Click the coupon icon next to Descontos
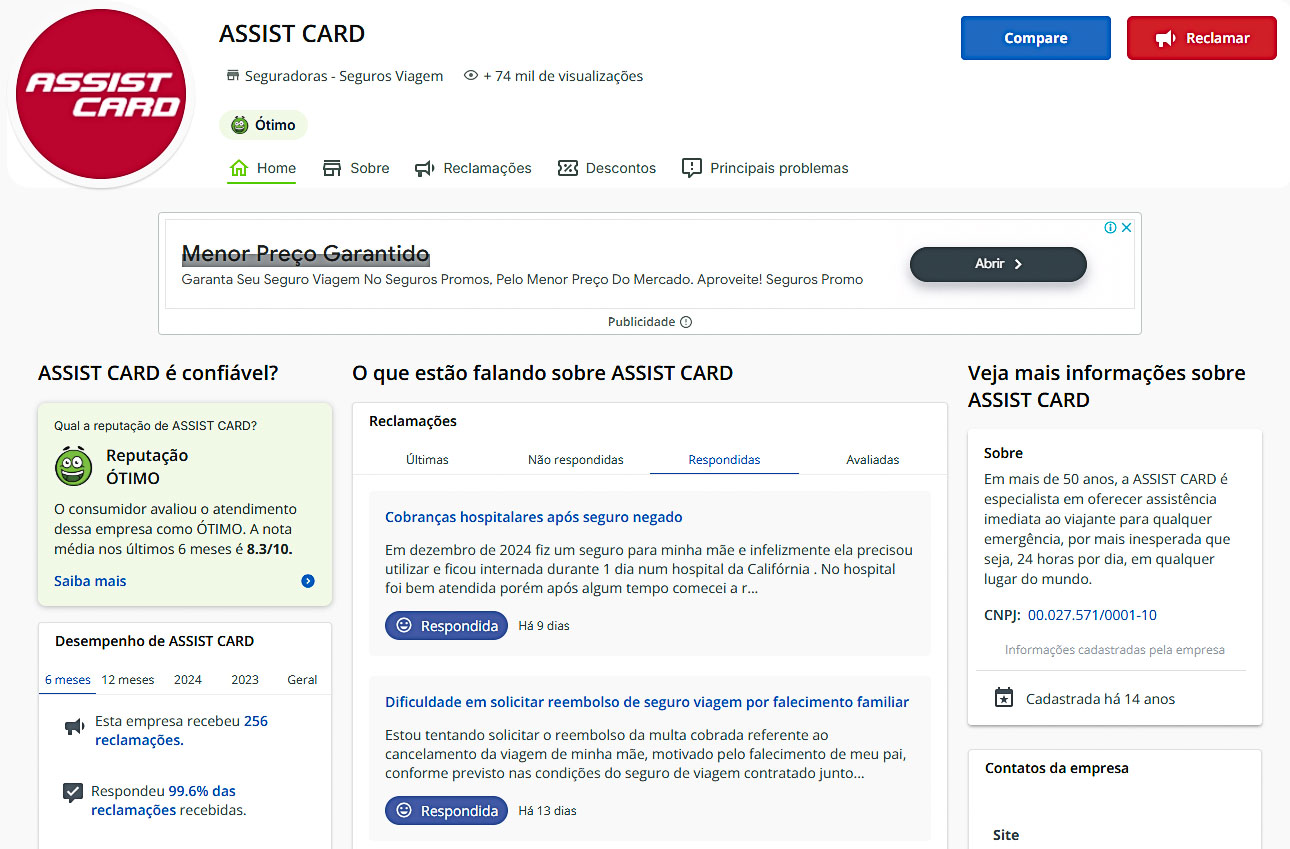Image resolution: width=1290 pixels, height=849 pixels. pos(568,168)
